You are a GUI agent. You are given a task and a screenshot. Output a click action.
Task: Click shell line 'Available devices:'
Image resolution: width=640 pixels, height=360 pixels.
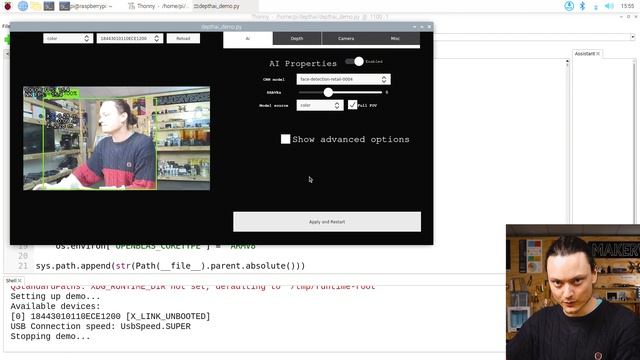tap(56, 307)
